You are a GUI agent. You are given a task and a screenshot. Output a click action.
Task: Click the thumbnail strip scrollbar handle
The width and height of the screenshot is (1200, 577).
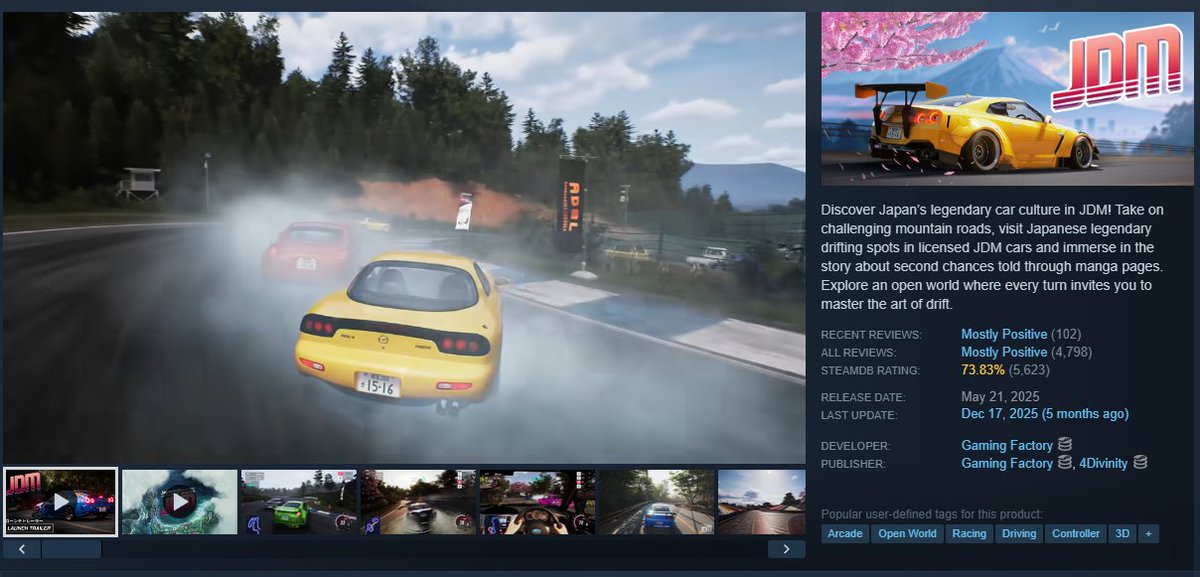coord(71,549)
